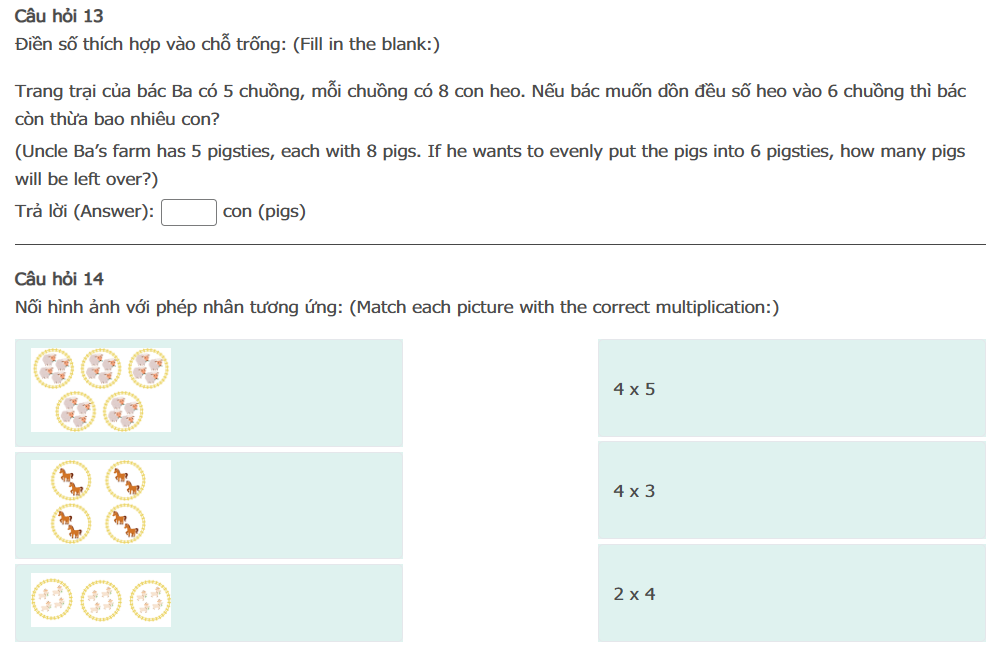Click the "Trả lời (Answer):" label
Screen dimensions: 998x651
point(85,212)
